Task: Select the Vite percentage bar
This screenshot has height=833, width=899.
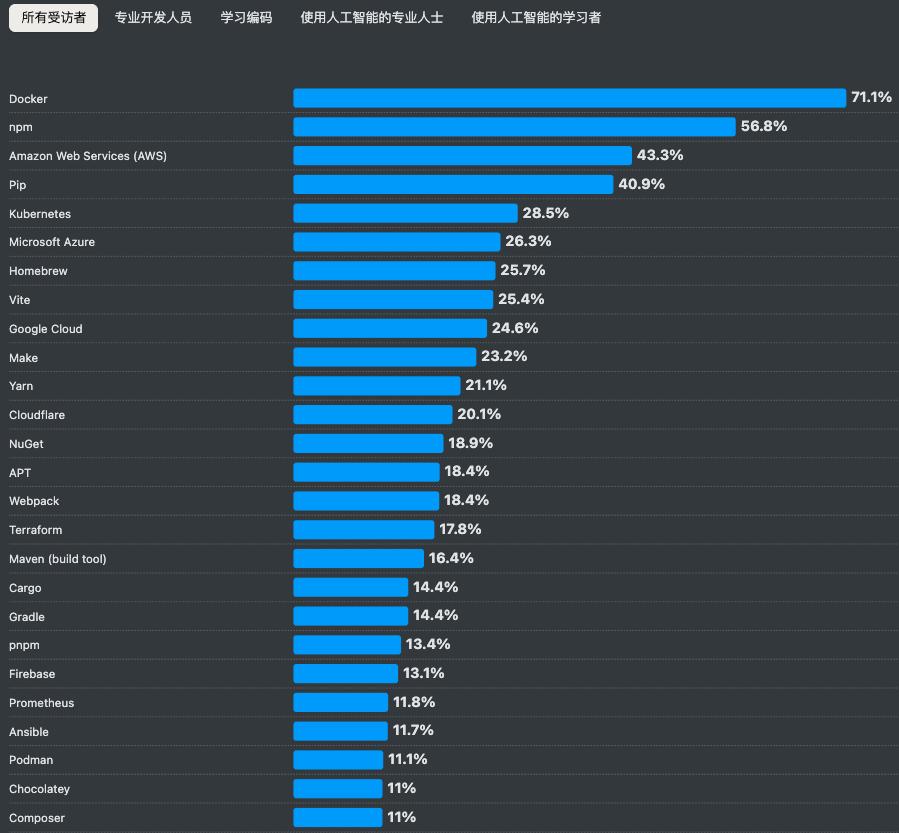Action: (x=390, y=299)
